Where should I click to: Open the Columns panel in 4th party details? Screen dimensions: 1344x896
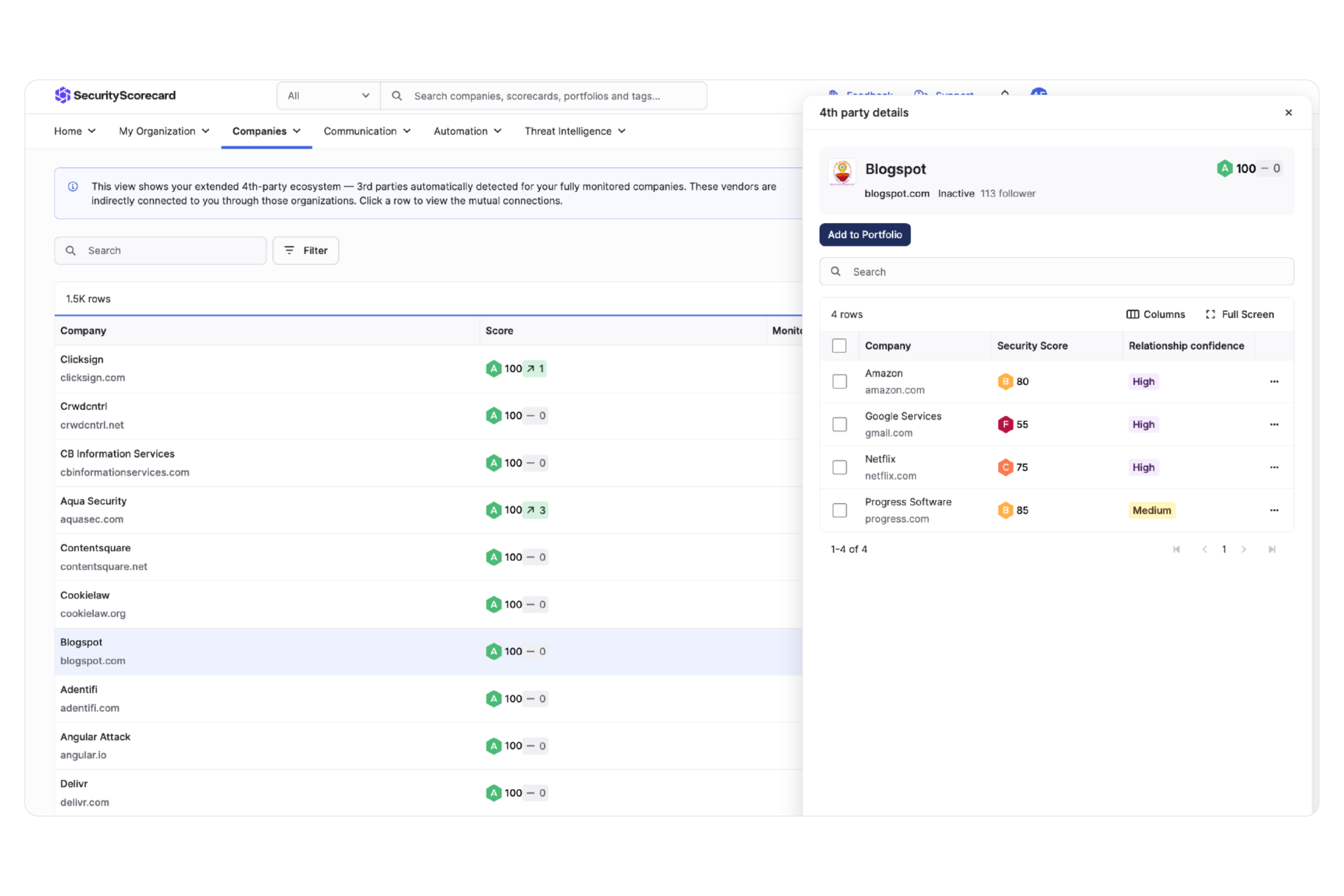[1156, 314]
